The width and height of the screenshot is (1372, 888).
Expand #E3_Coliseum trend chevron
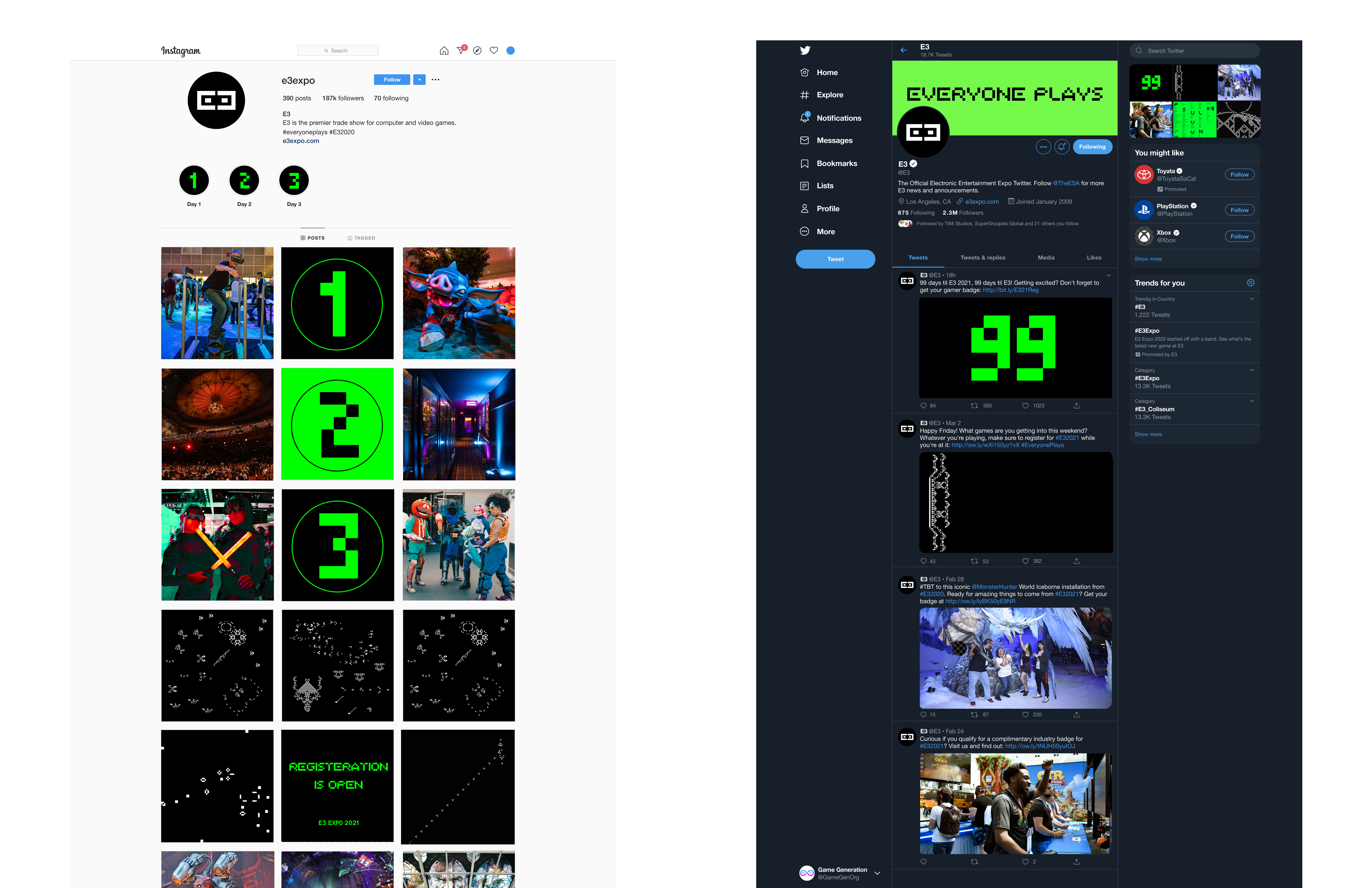(x=1252, y=401)
